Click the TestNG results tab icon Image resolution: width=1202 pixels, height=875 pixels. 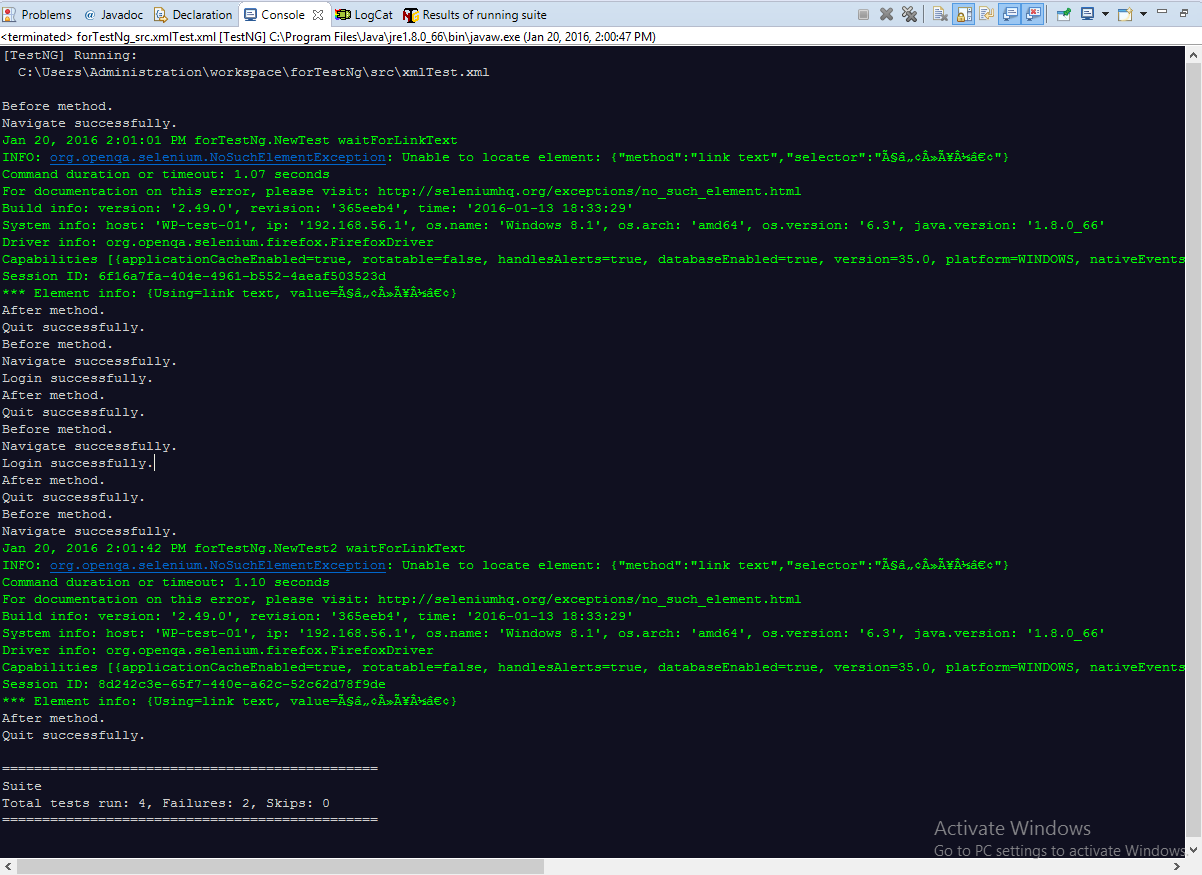411,15
